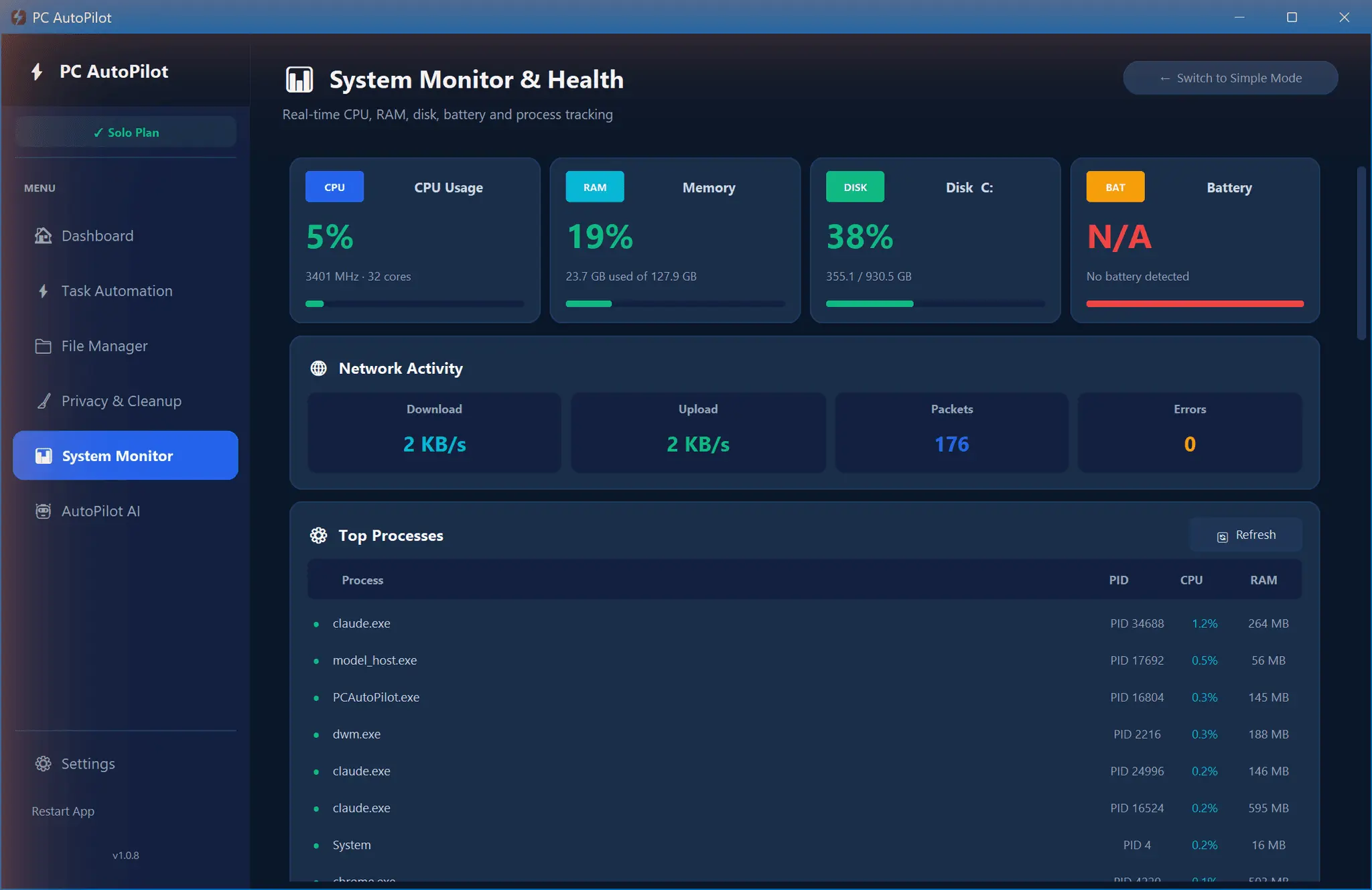
Task: Select the model_host.exe process row
Action: [x=805, y=660]
